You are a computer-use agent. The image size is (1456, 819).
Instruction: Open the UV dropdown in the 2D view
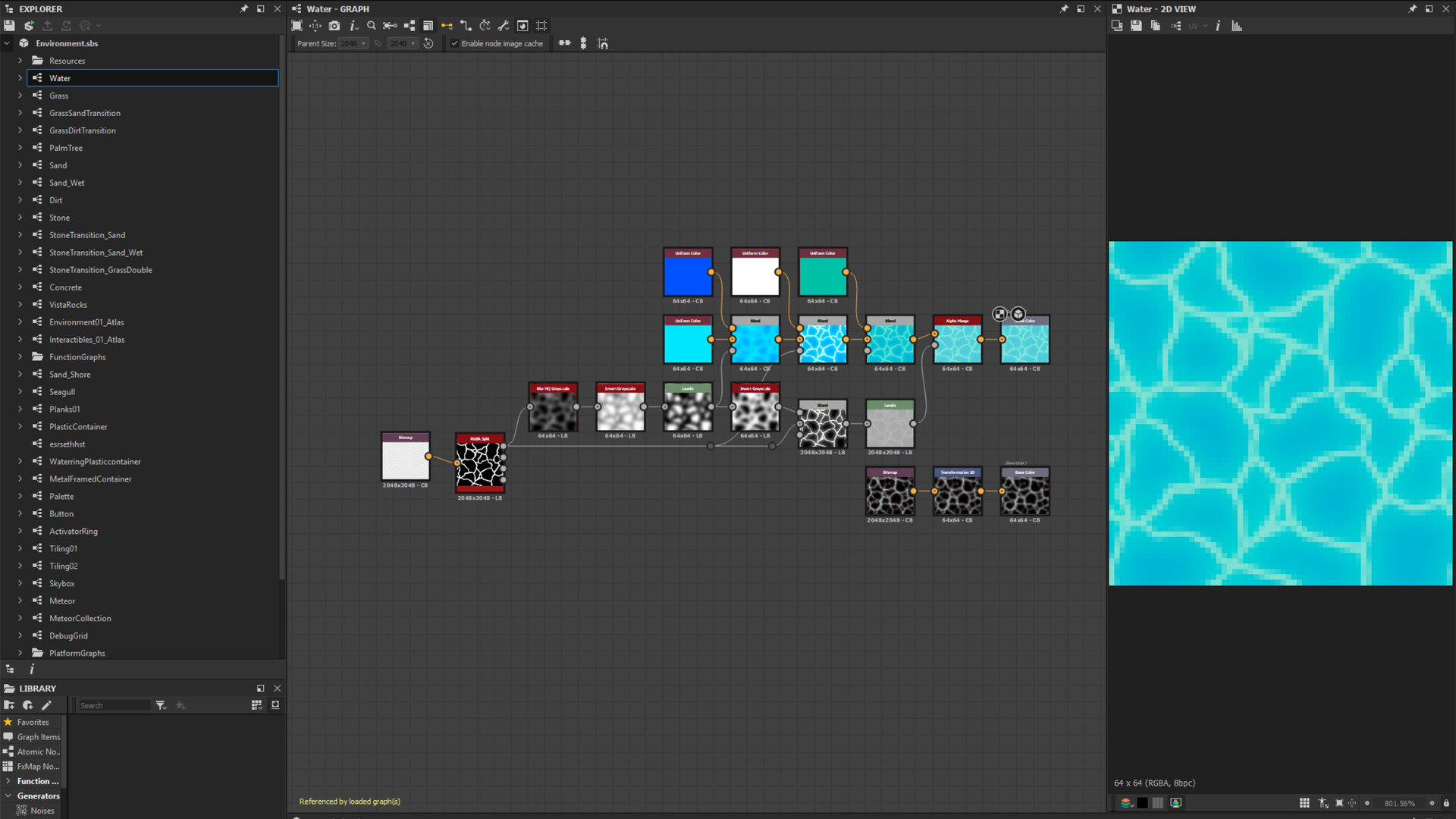click(x=1198, y=26)
